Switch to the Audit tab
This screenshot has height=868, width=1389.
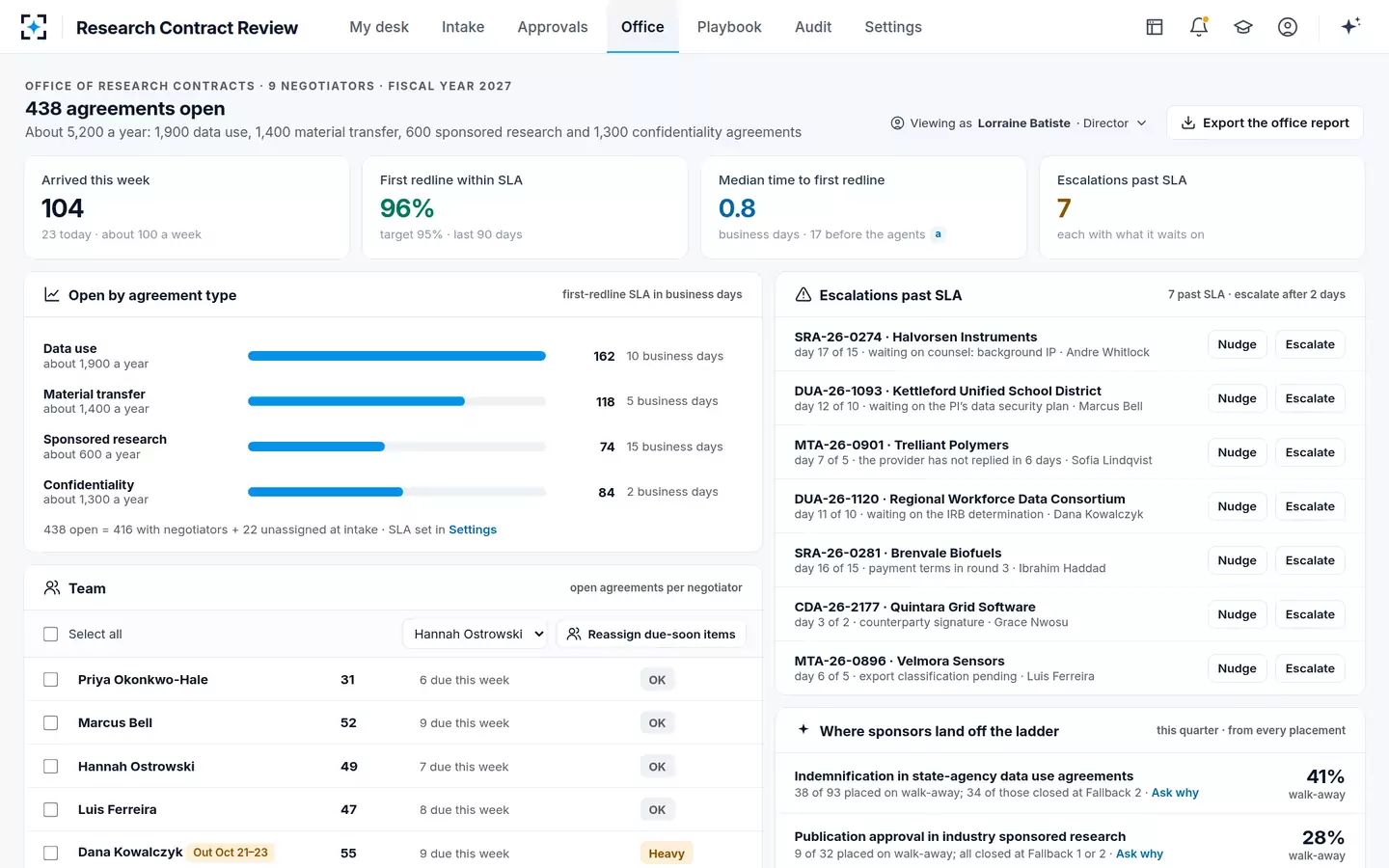[813, 27]
